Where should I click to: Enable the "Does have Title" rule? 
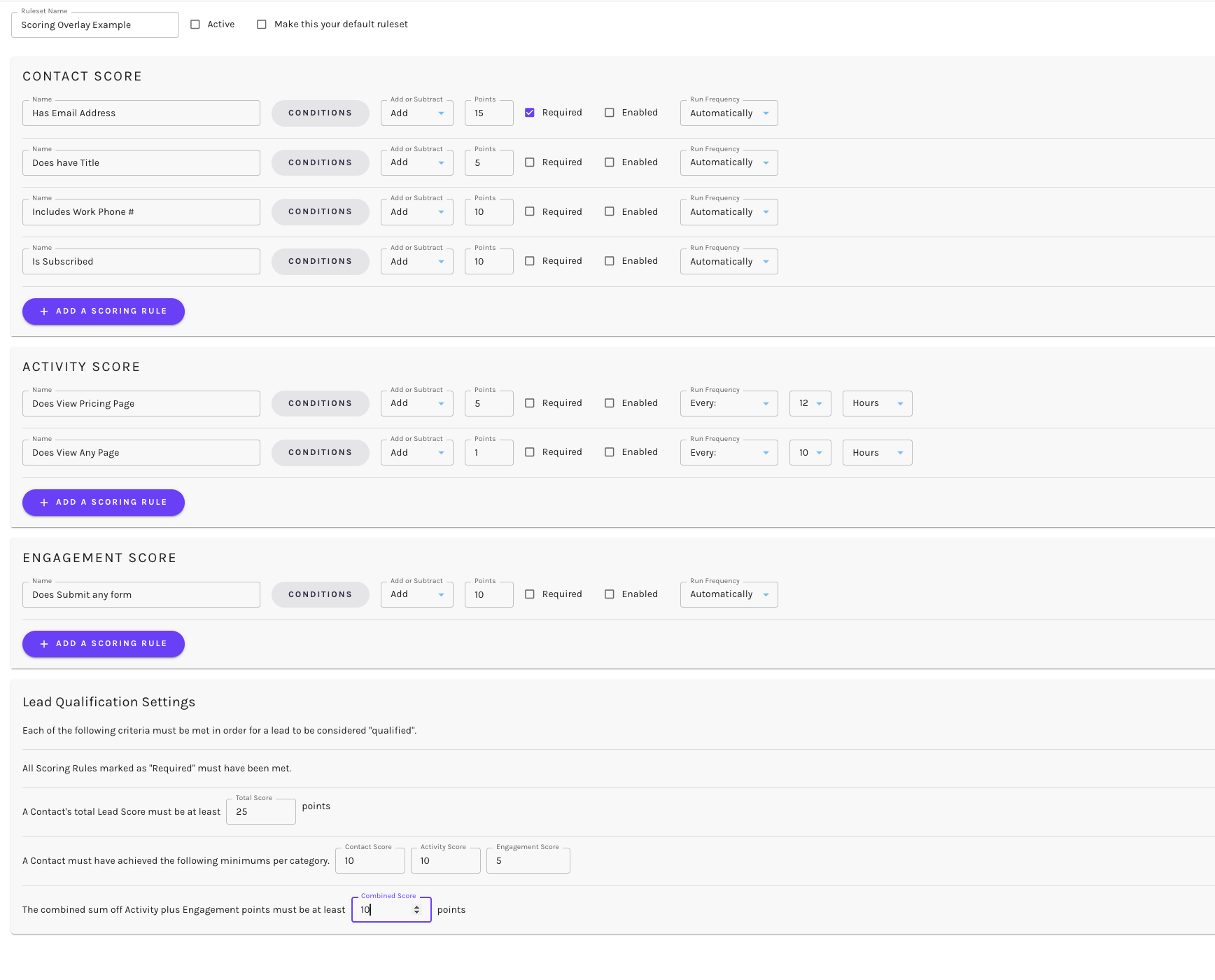[x=609, y=162]
